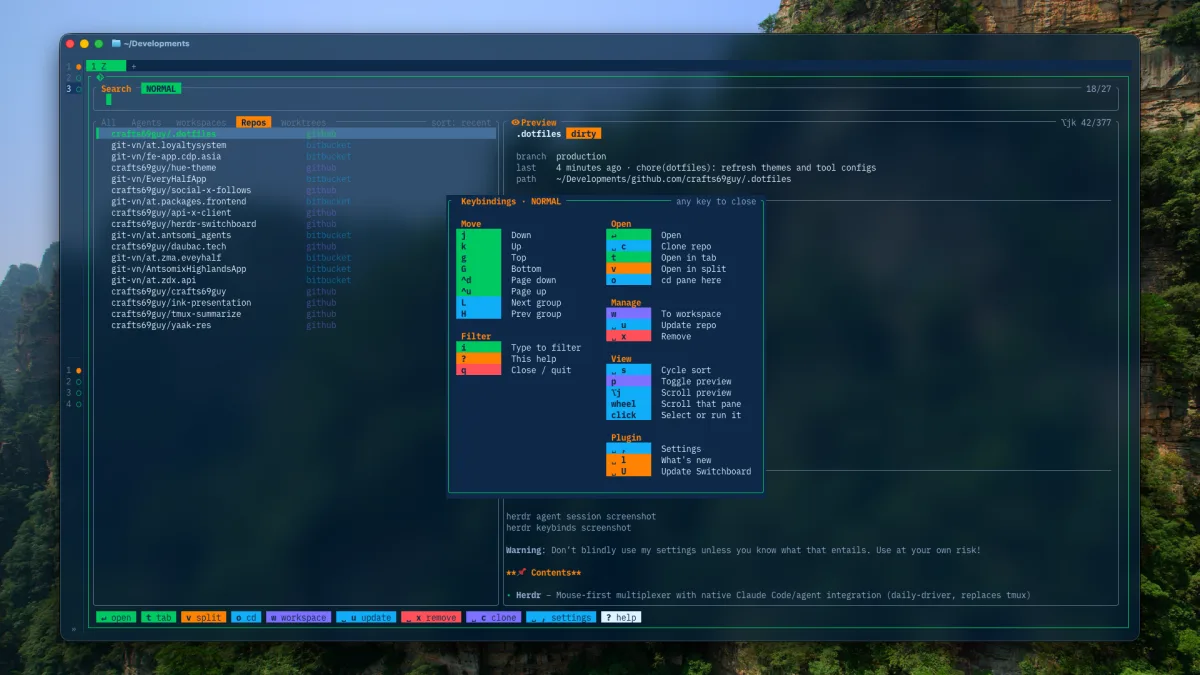Viewport: 1200px width, 675px height.
Task: Click the 'Cycle sort' label in Keybindings
Action: click(x=686, y=370)
